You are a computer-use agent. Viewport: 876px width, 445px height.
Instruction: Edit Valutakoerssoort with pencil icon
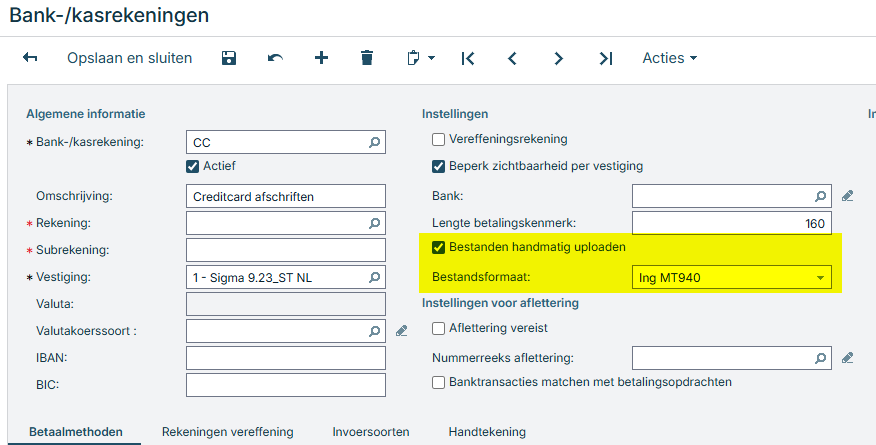(x=401, y=331)
